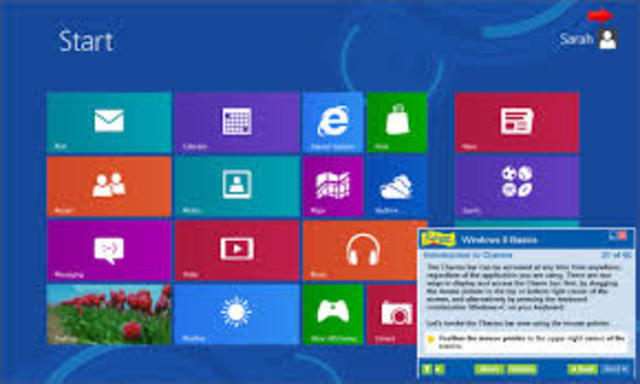The height and width of the screenshot is (384, 640).
Task: Click the Sarah user account picture
Action: [608, 40]
